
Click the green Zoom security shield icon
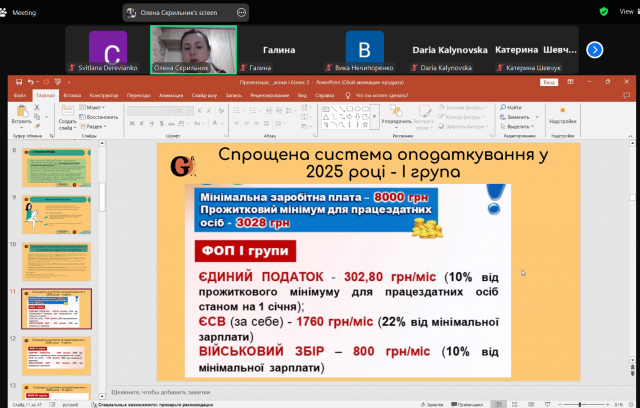[603, 11]
